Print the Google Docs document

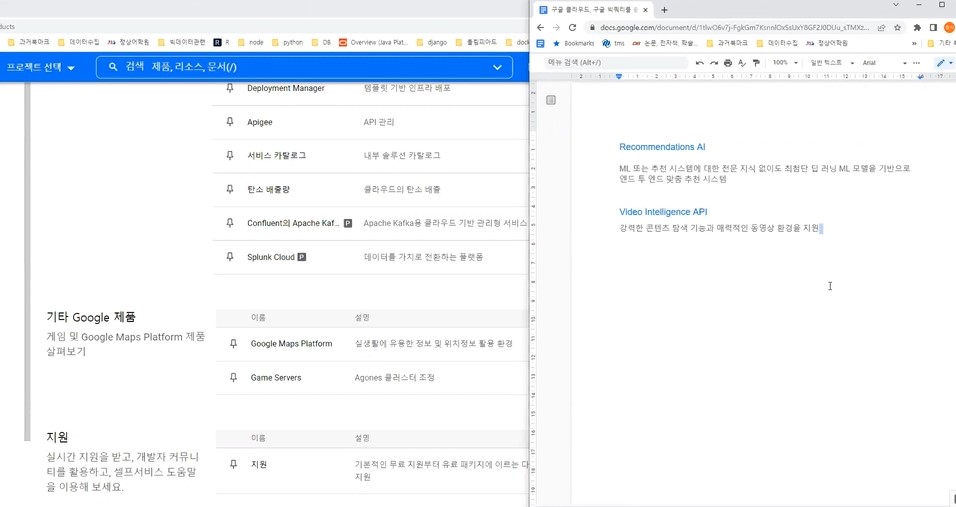[727, 63]
